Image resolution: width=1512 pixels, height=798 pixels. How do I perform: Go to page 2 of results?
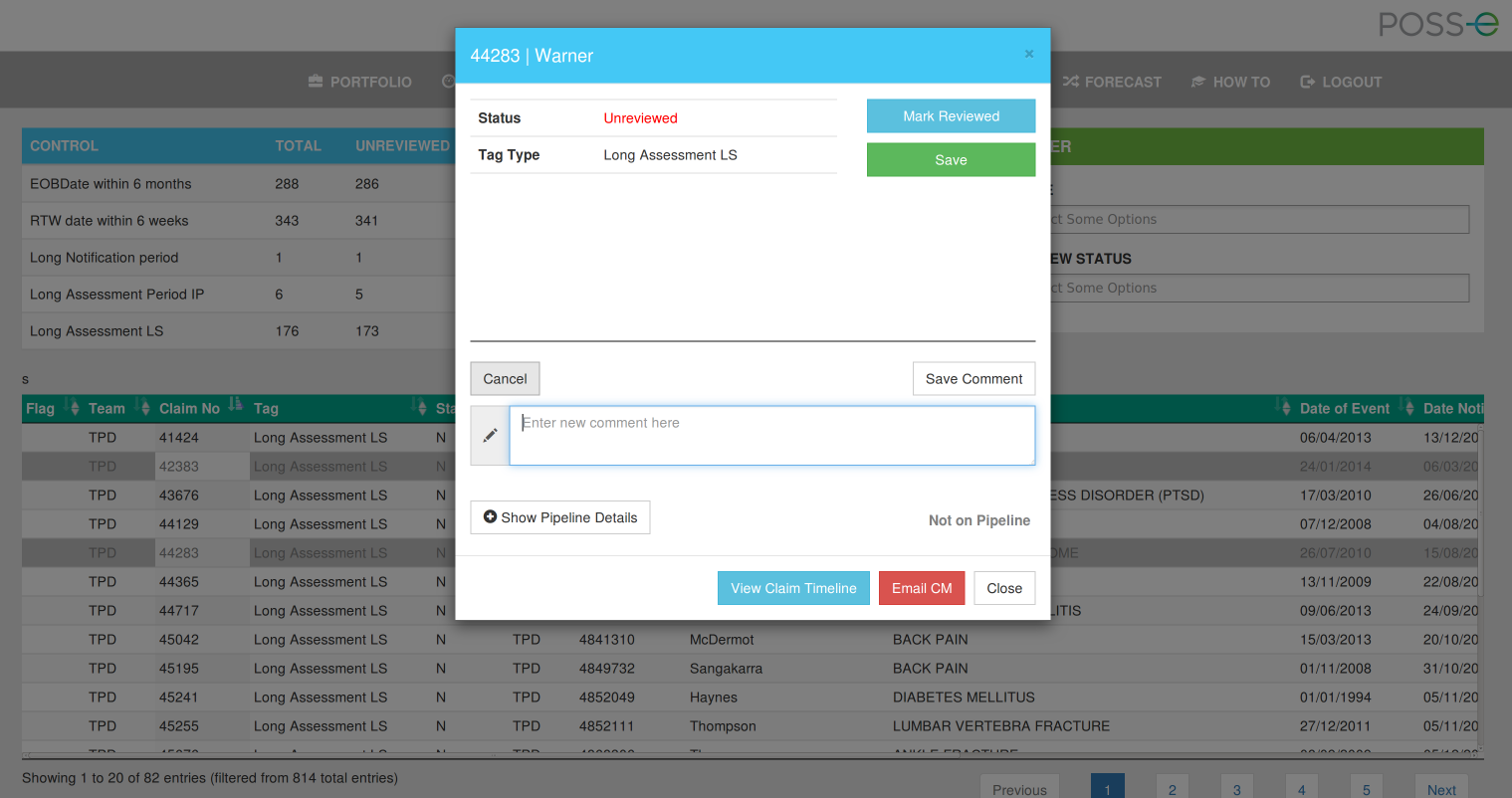coord(1173,788)
